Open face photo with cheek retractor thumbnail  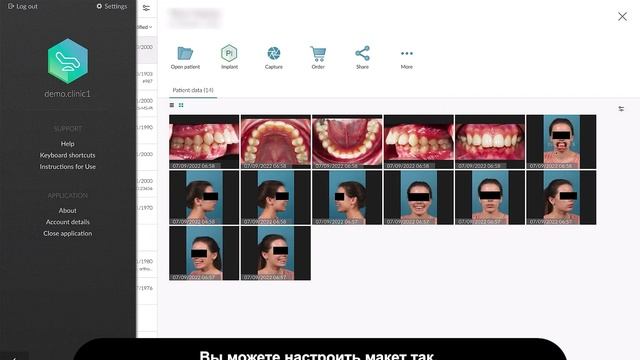click(x=561, y=142)
